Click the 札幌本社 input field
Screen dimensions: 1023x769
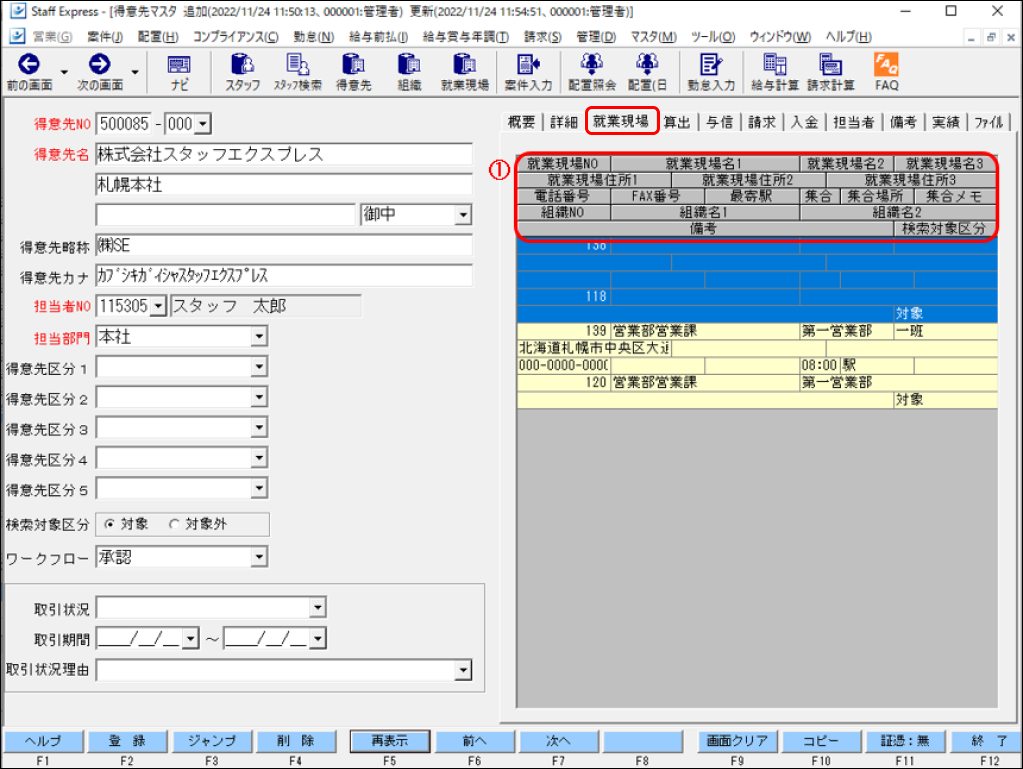pos(284,185)
